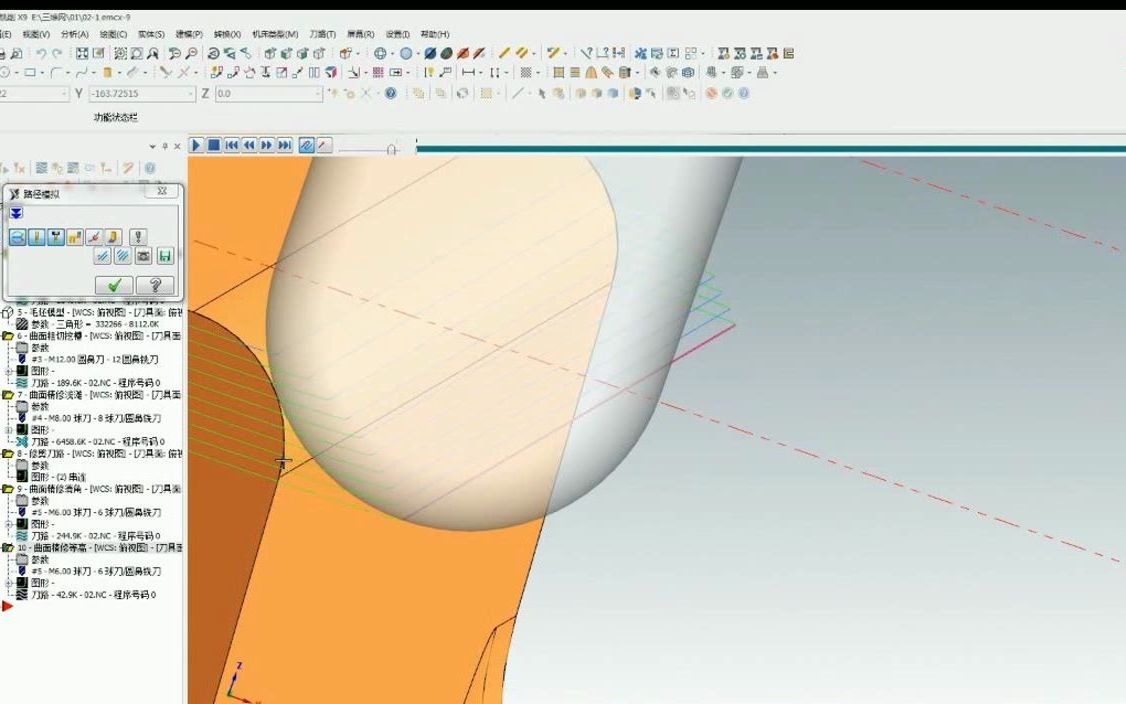The image size is (1126, 704).
Task: Toggle Run mode in backplot bar
Action: (325, 145)
